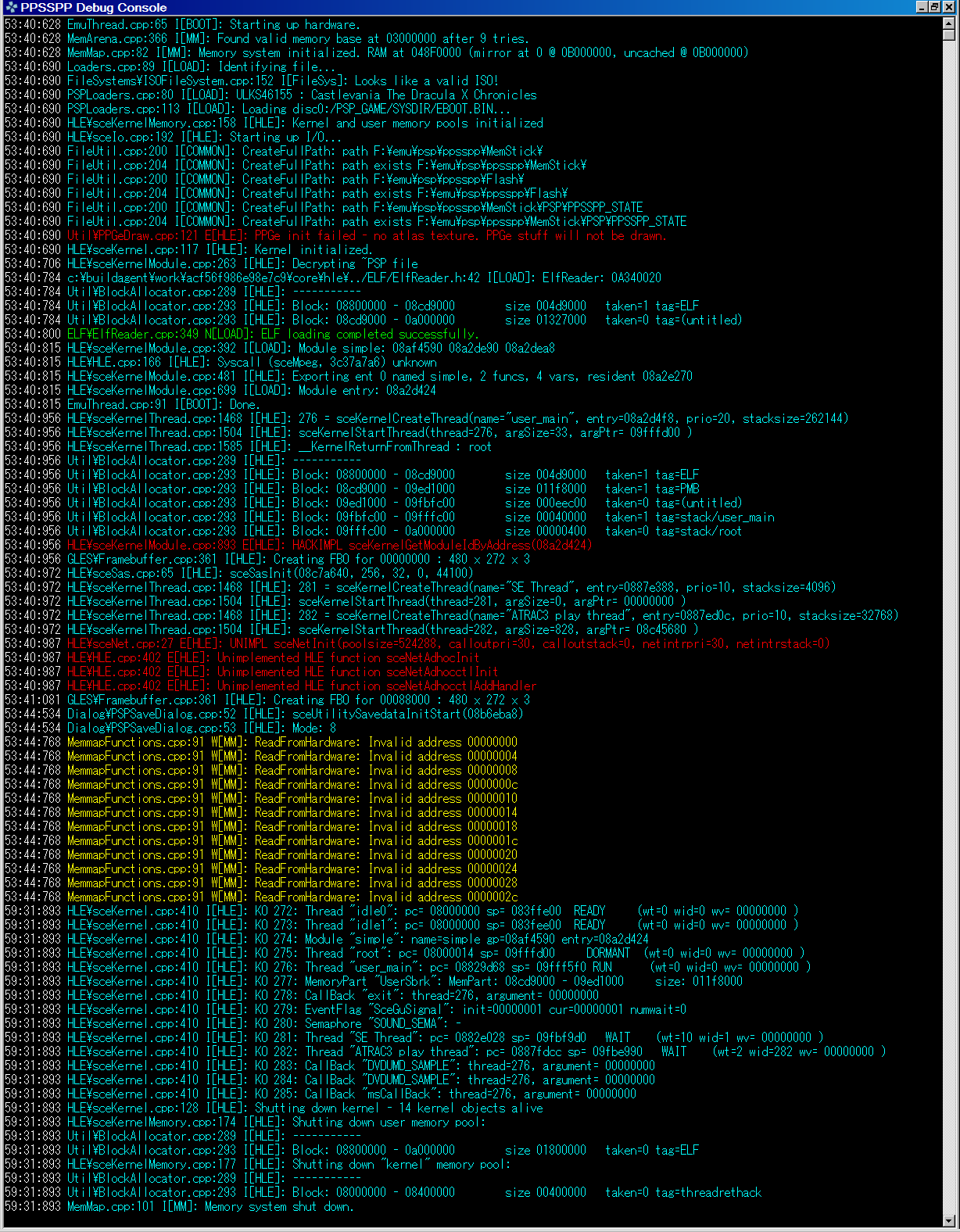Click the PPSSPP icon in title bar

coord(11,7)
